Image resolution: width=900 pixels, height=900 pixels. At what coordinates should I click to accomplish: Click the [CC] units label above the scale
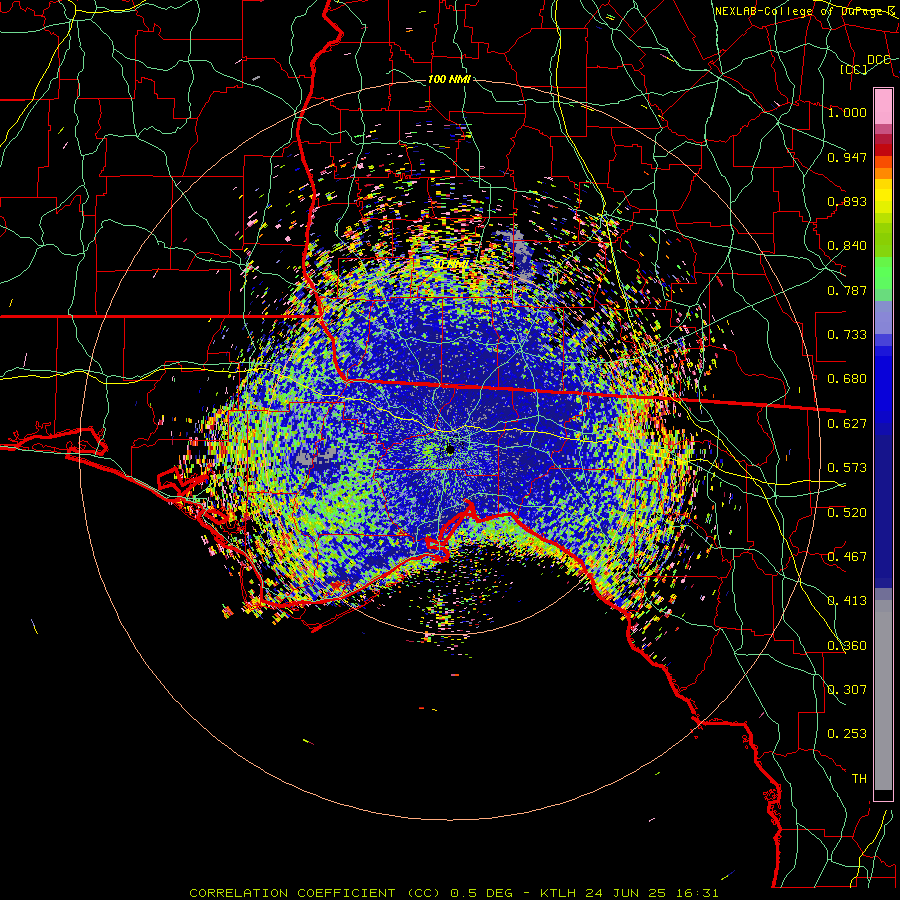coord(854,69)
